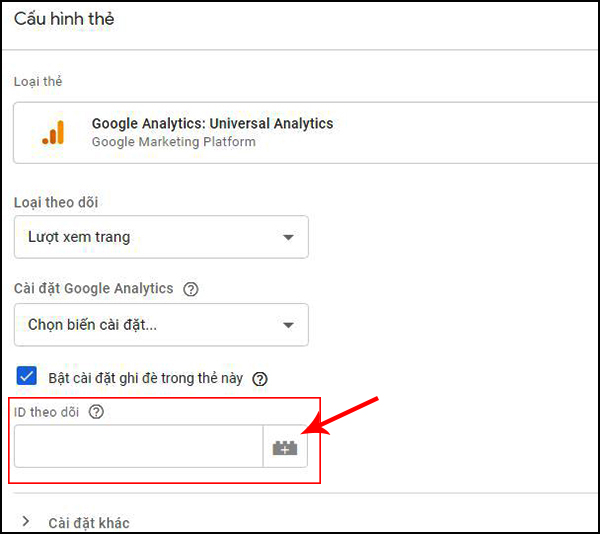Click the arrow in Chọn biến cài đặt dropdown
Screen dimensions: 600x534
coord(288,326)
